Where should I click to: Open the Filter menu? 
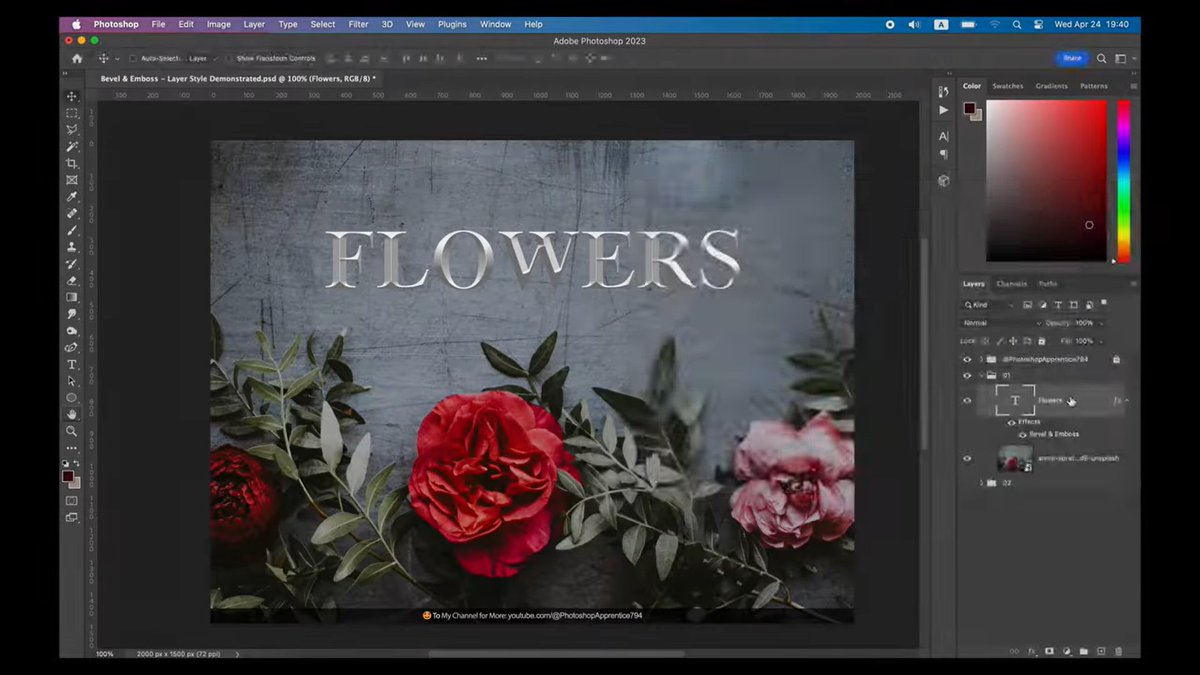click(358, 24)
